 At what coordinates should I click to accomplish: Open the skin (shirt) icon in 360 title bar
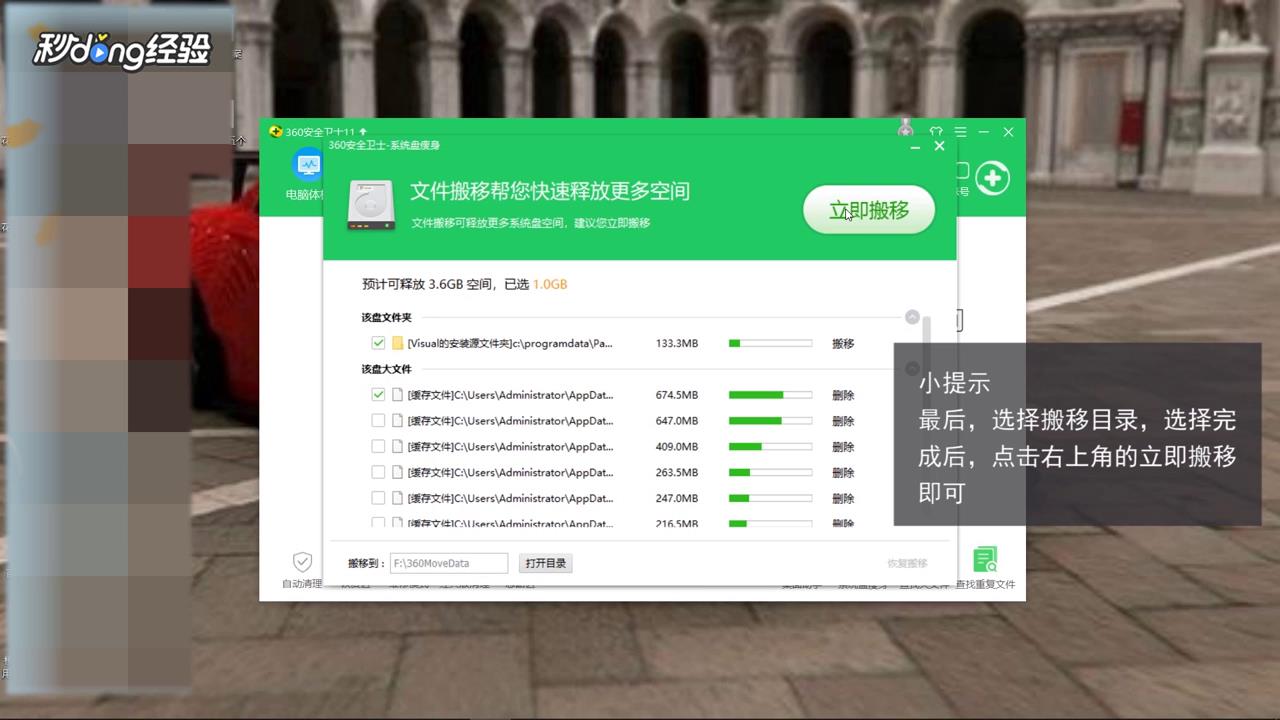point(936,132)
